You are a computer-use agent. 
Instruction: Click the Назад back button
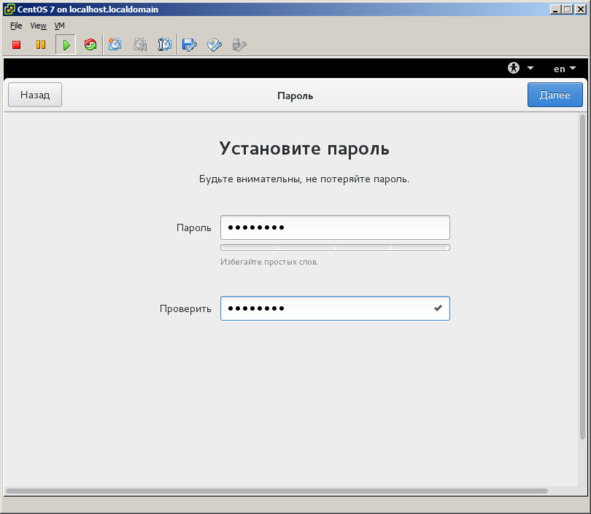(x=35, y=95)
